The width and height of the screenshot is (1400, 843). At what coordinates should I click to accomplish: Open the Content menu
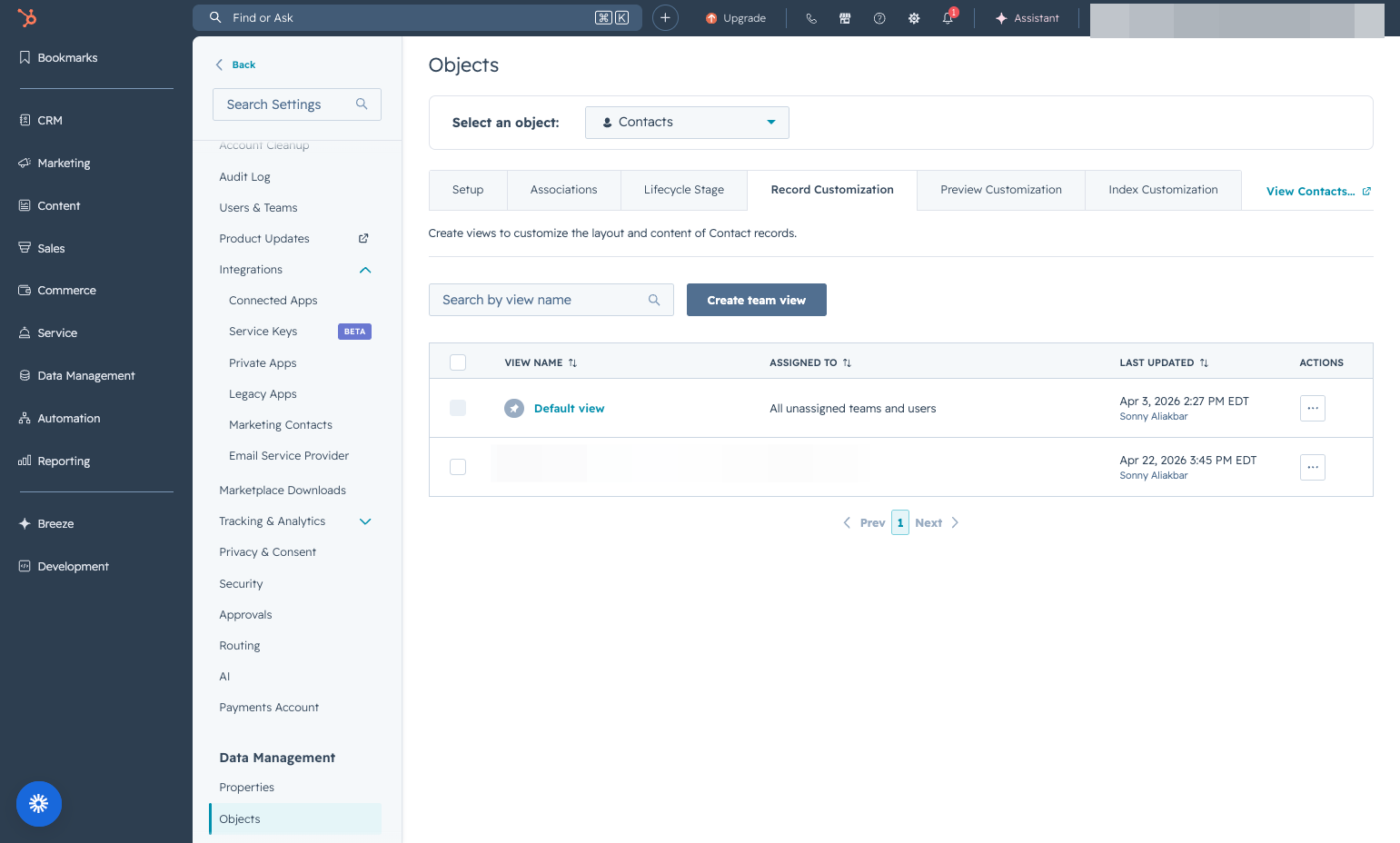[50, 205]
